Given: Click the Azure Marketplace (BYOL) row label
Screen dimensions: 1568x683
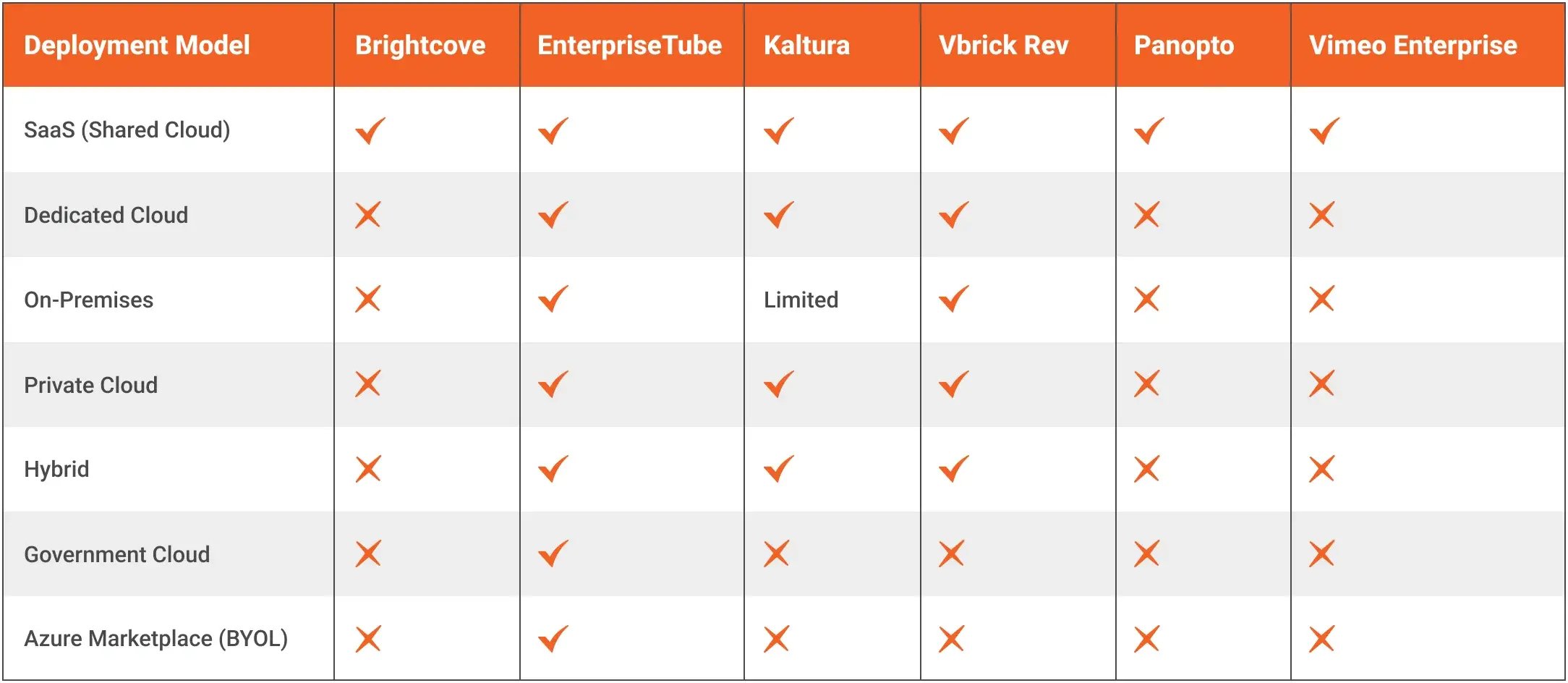Looking at the screenshot, I should [x=155, y=639].
